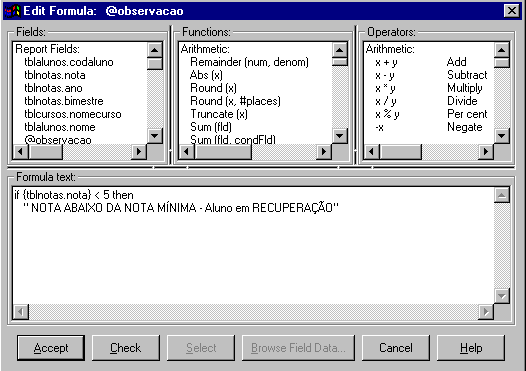Select Sum (fld, condFld) function
Image resolution: width=526 pixels, height=371 pixels.
coord(233,140)
